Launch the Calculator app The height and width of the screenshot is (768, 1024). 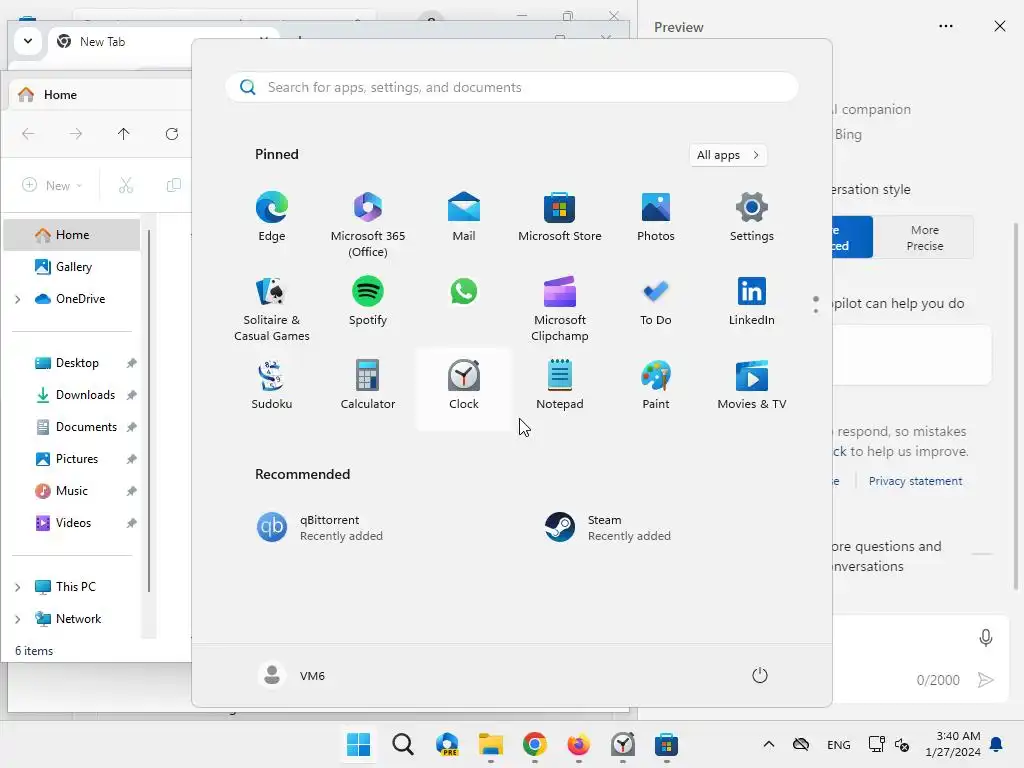(368, 385)
